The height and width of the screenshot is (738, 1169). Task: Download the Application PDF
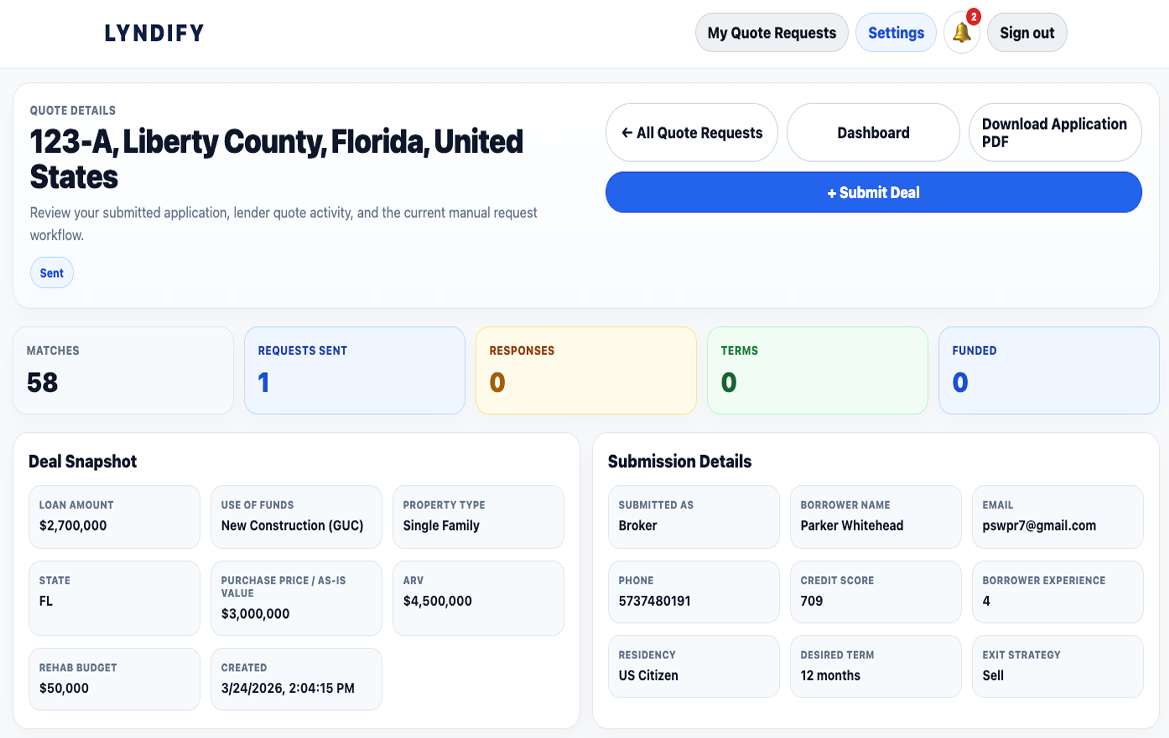pyautogui.click(x=1054, y=132)
